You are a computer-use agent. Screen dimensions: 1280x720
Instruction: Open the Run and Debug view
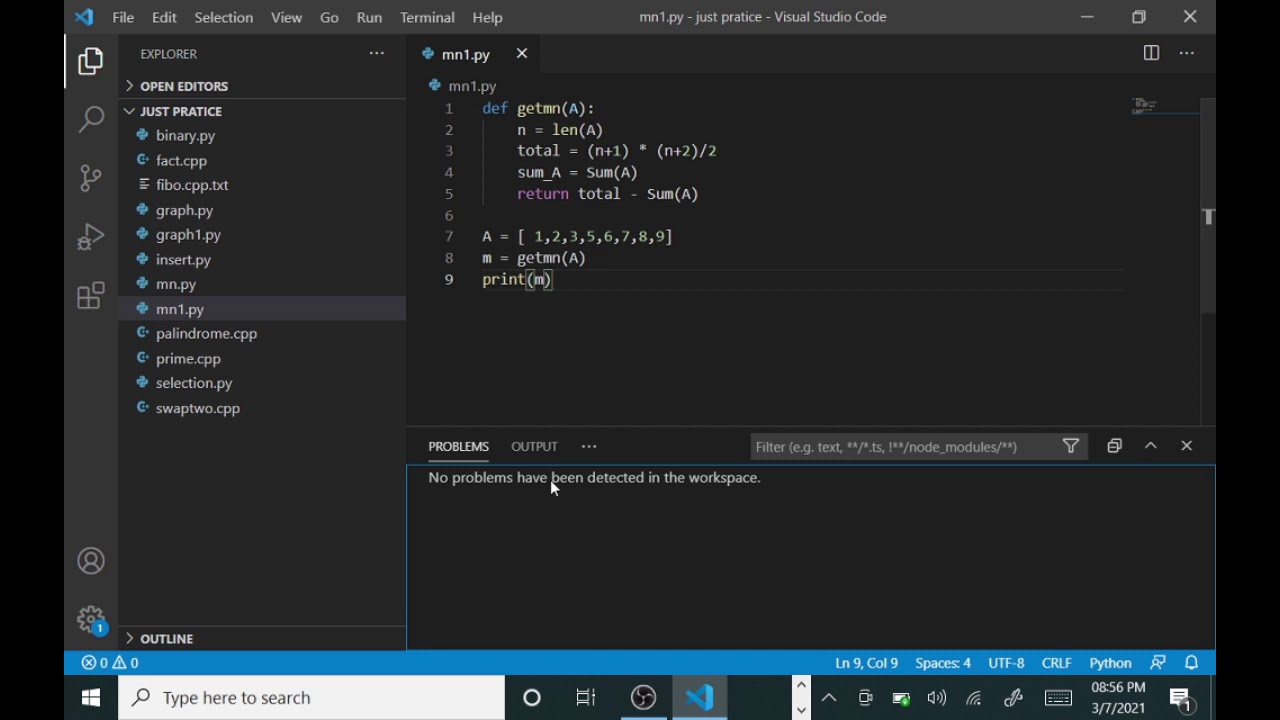(91, 237)
